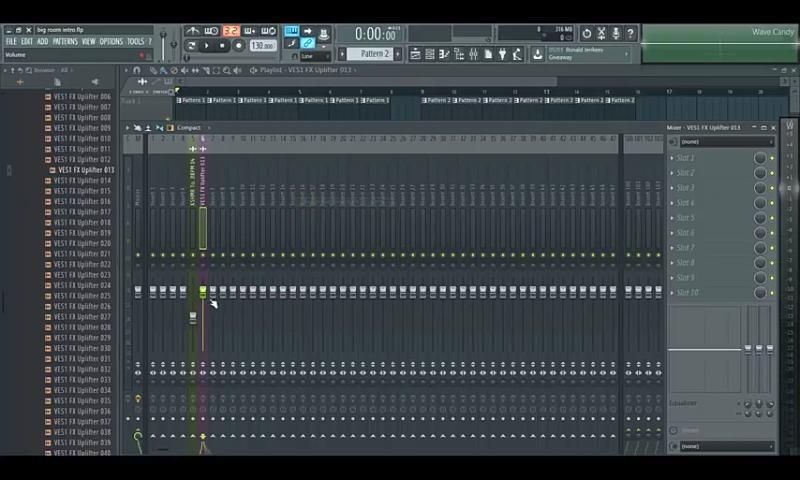
Task: Toggle the Slot 3 enable LED
Action: click(772, 188)
